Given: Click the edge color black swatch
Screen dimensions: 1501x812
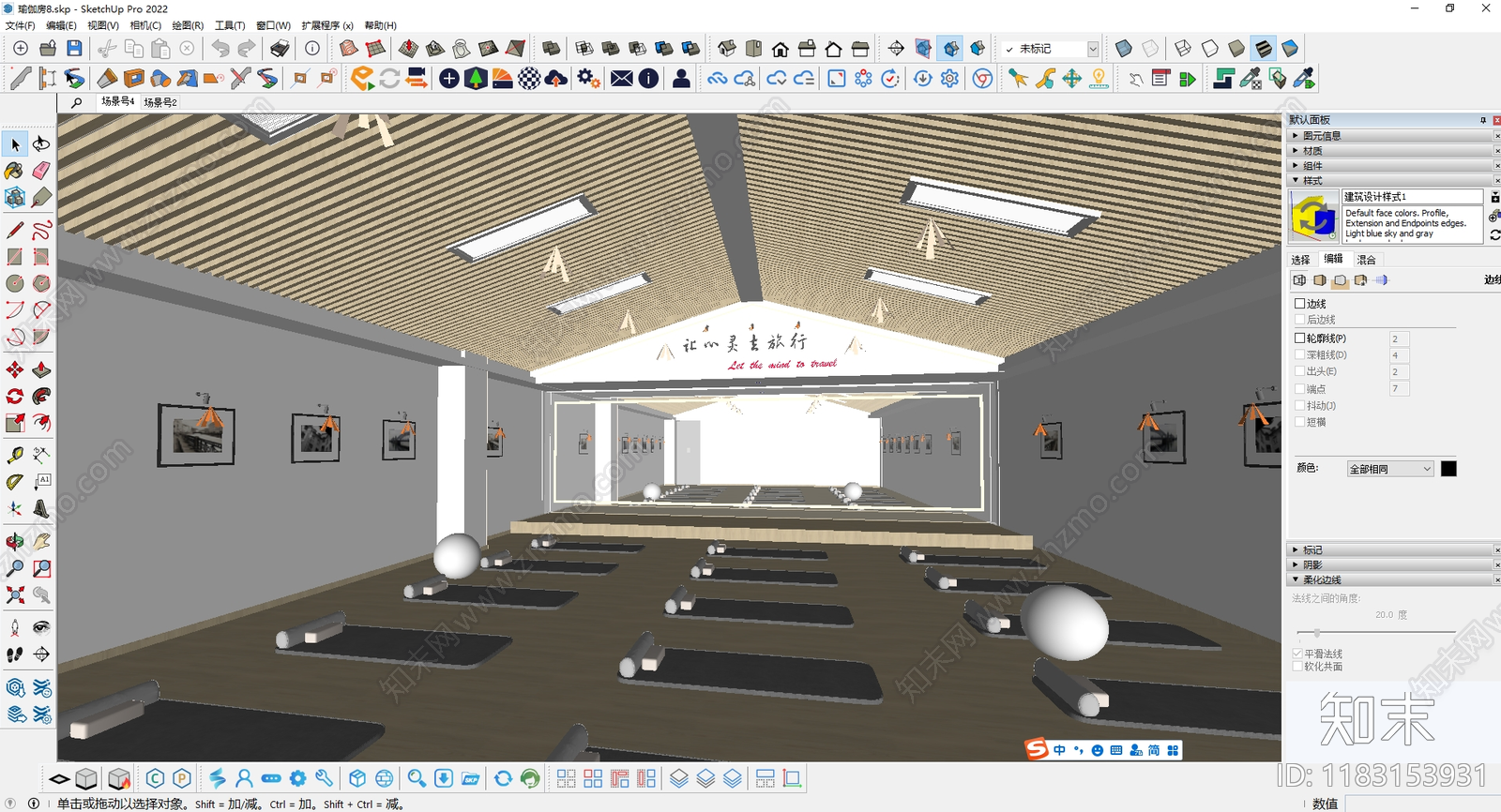Looking at the screenshot, I should (x=1448, y=469).
